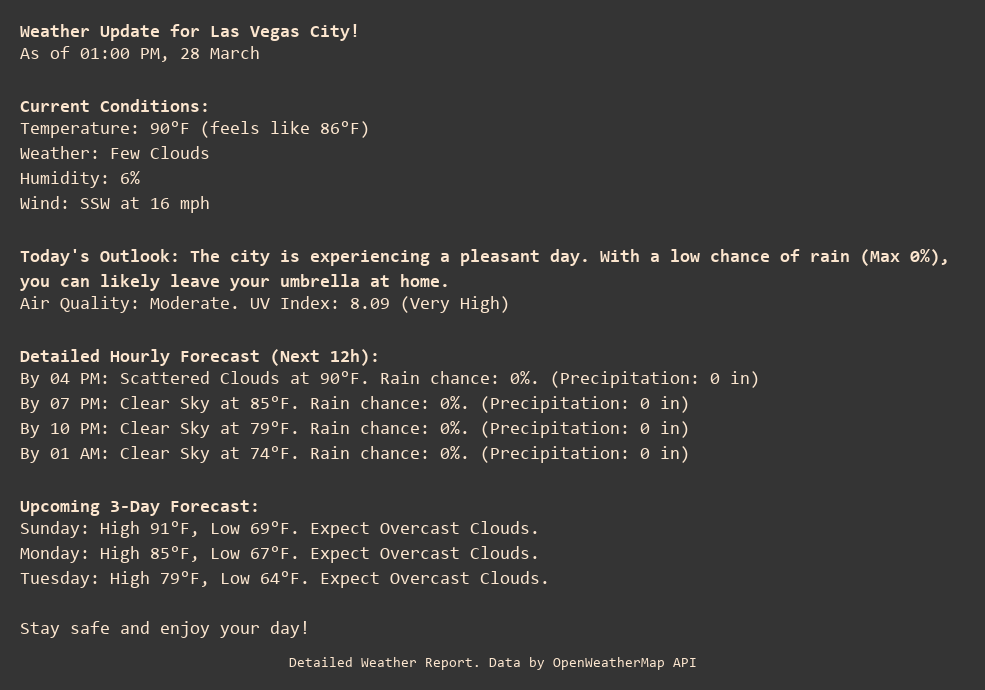Click the Temperature 90°F line

click(x=194, y=128)
